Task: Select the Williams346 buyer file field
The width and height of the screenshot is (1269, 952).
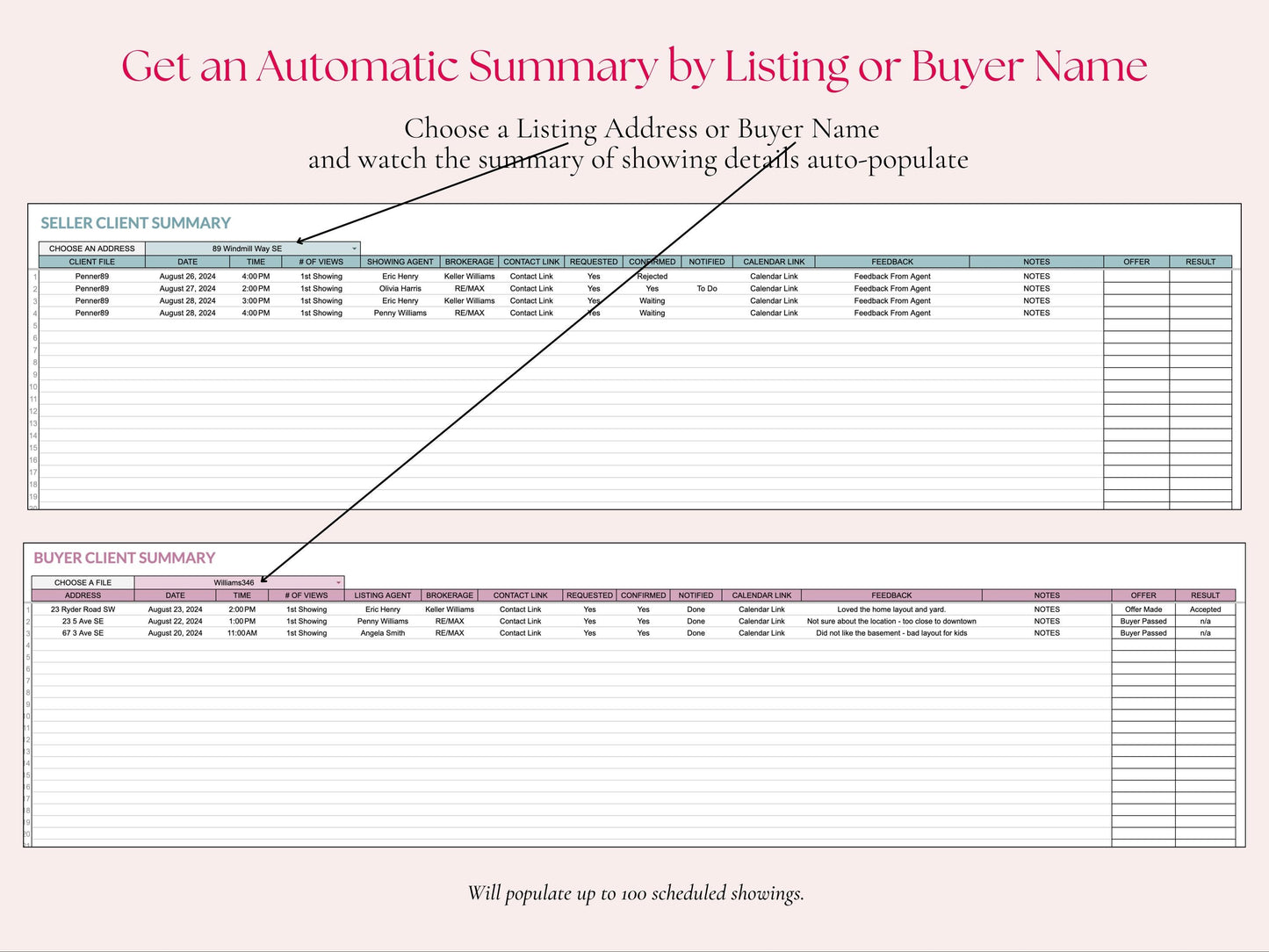Action: click(239, 582)
